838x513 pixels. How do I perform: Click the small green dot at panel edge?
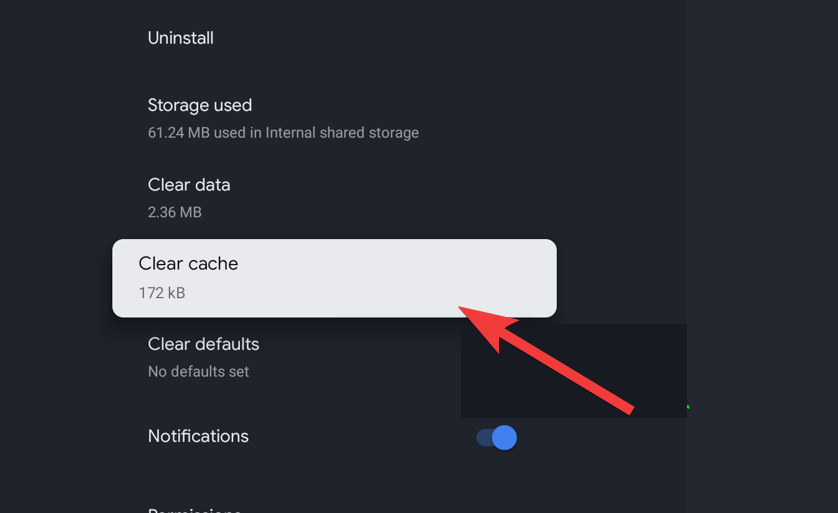688,407
